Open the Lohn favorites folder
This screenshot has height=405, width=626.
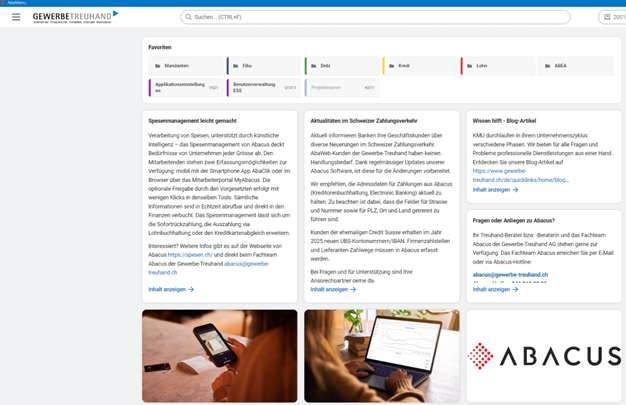tap(498, 66)
